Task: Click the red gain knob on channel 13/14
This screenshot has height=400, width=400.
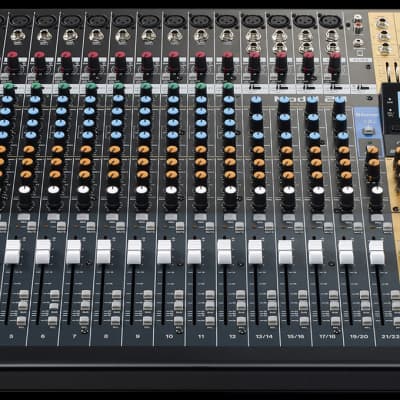Action: [254, 63]
